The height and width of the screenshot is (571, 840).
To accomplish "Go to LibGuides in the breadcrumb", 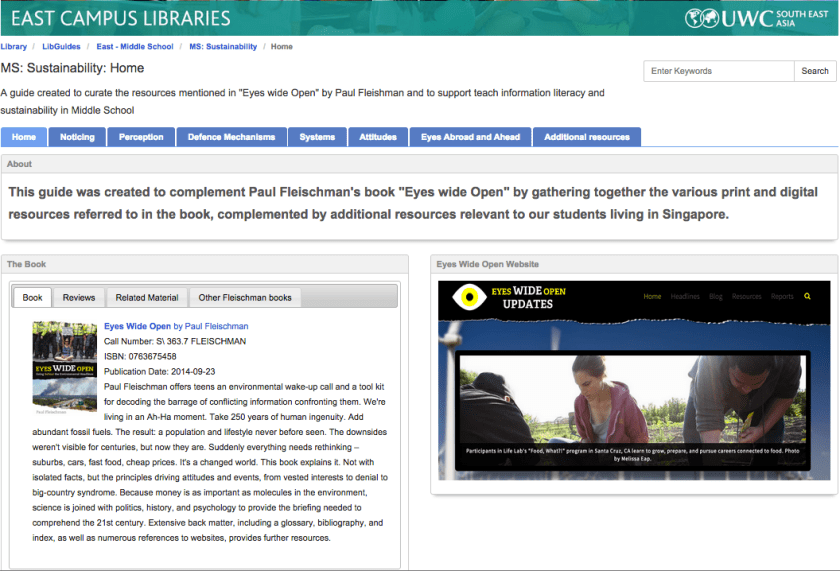I will [x=61, y=47].
